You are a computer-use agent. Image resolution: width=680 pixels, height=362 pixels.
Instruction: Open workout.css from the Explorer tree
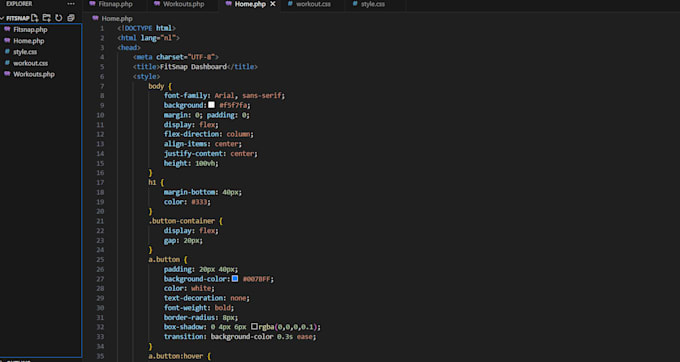click(30, 63)
